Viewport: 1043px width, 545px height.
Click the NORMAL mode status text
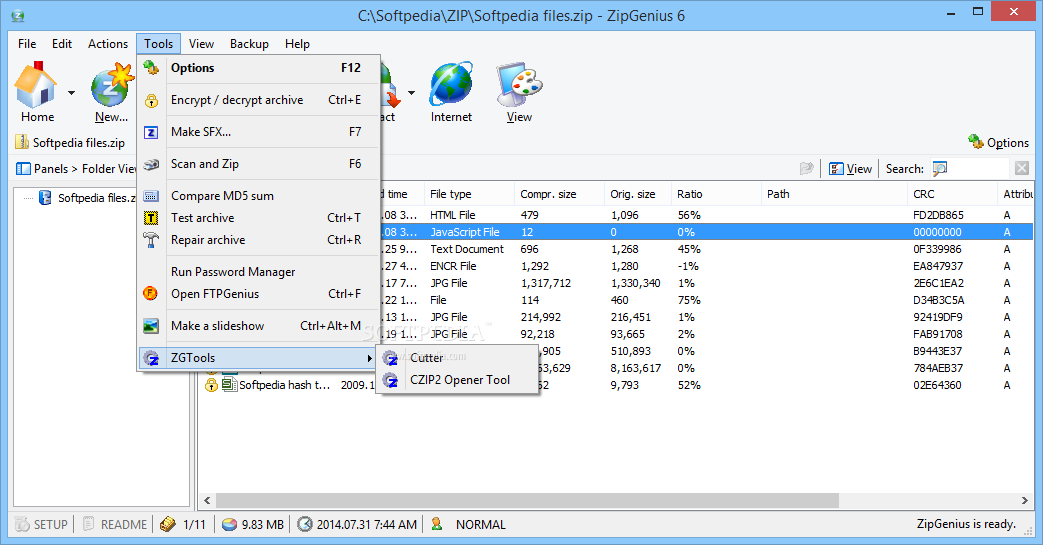coord(480,524)
